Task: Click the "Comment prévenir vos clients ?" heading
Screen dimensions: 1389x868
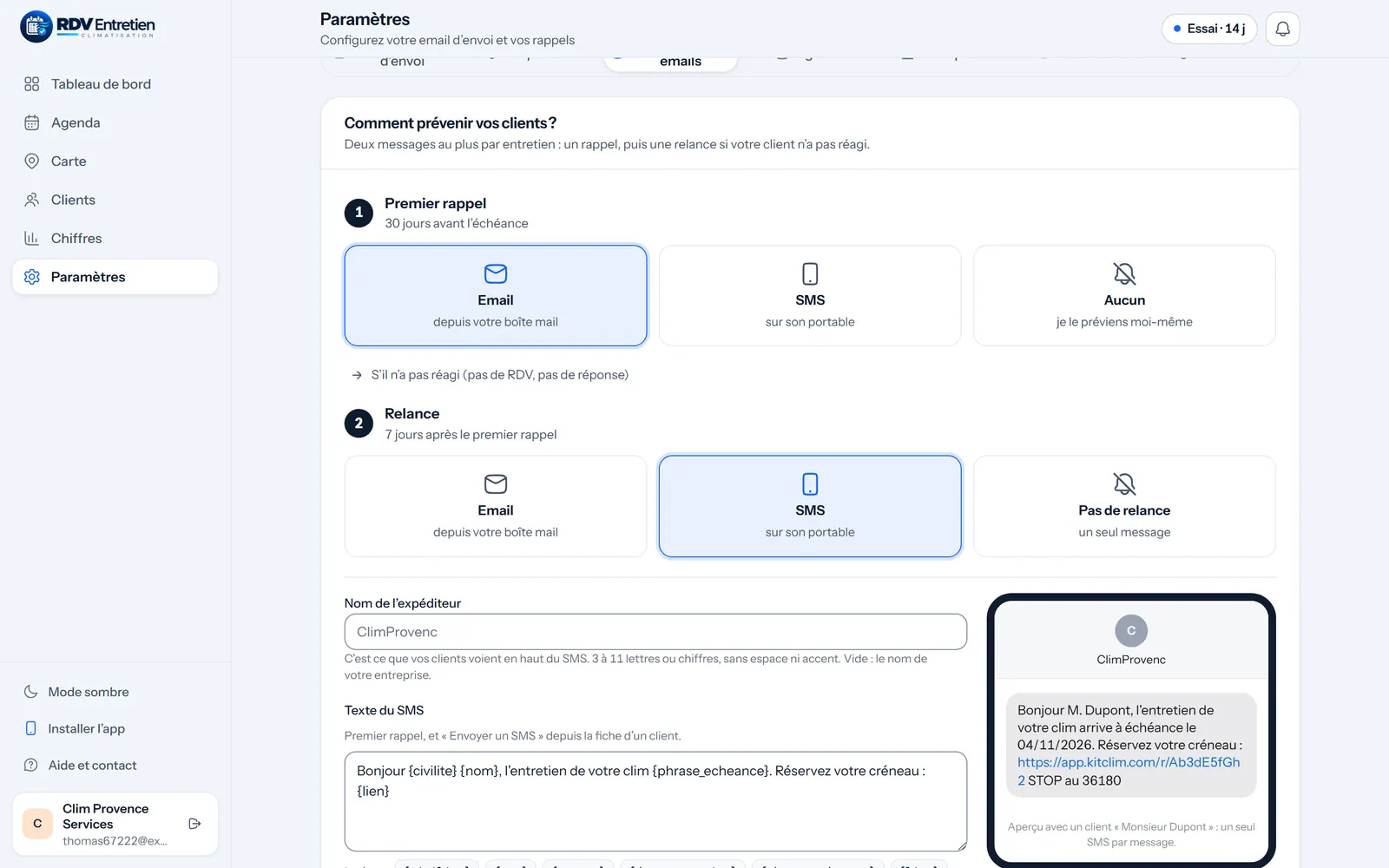Action: click(x=451, y=123)
